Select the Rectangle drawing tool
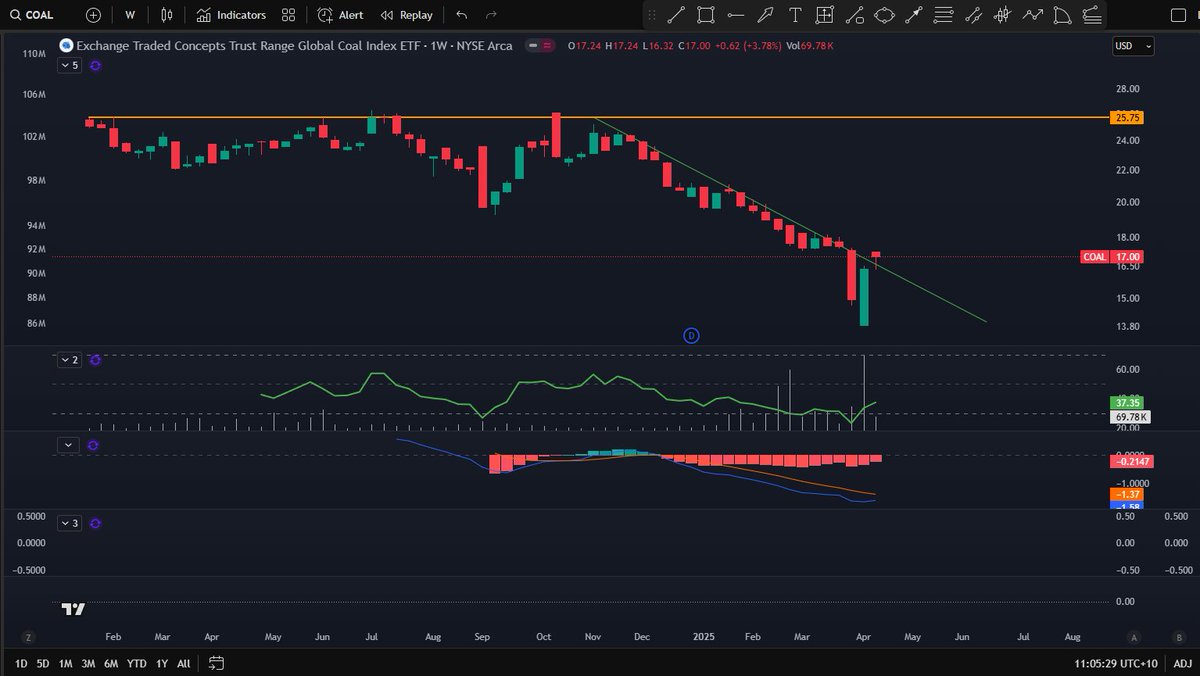This screenshot has width=1200, height=676. (706, 15)
